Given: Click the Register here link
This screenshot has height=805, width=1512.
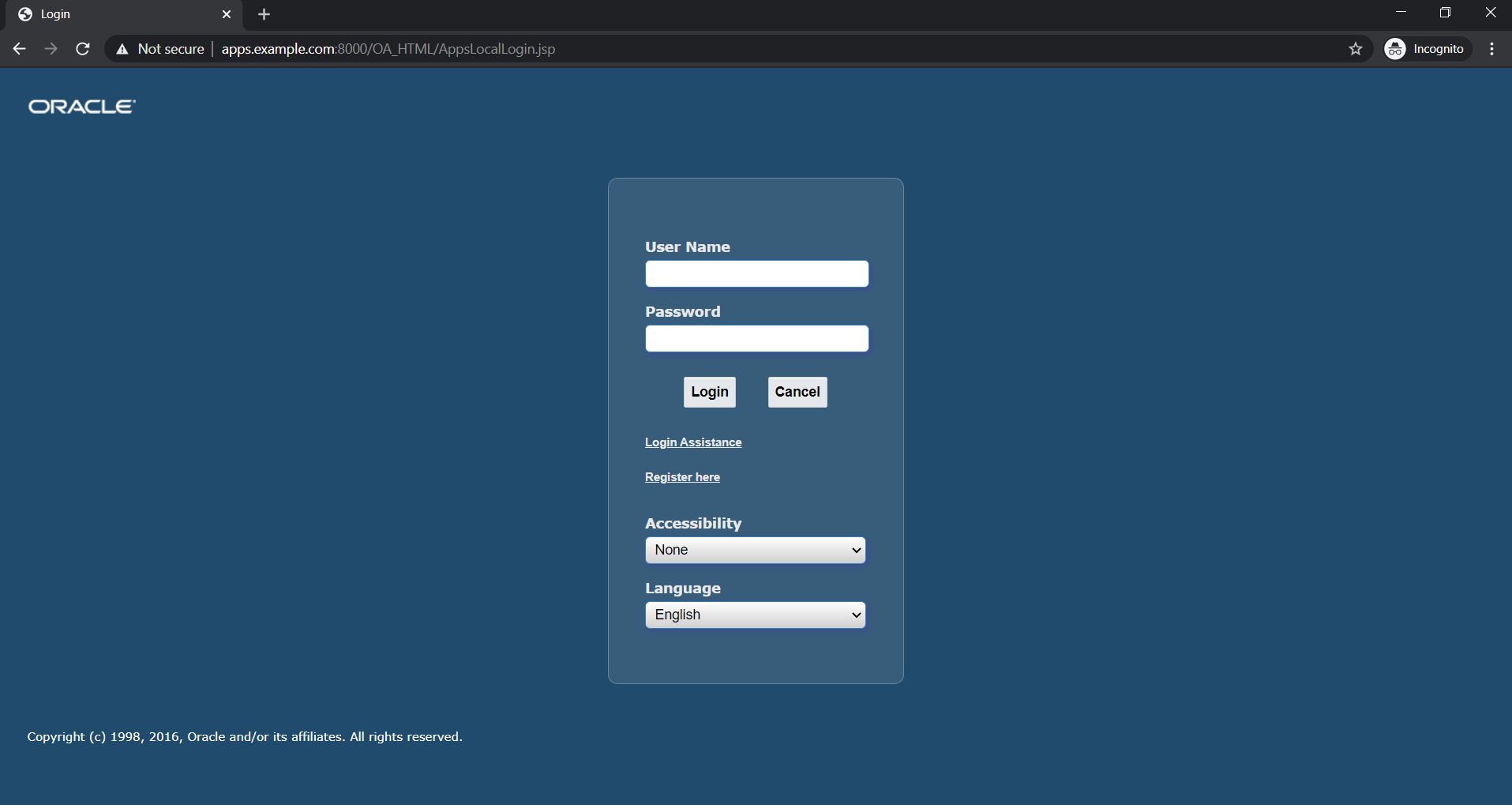Looking at the screenshot, I should point(682,476).
